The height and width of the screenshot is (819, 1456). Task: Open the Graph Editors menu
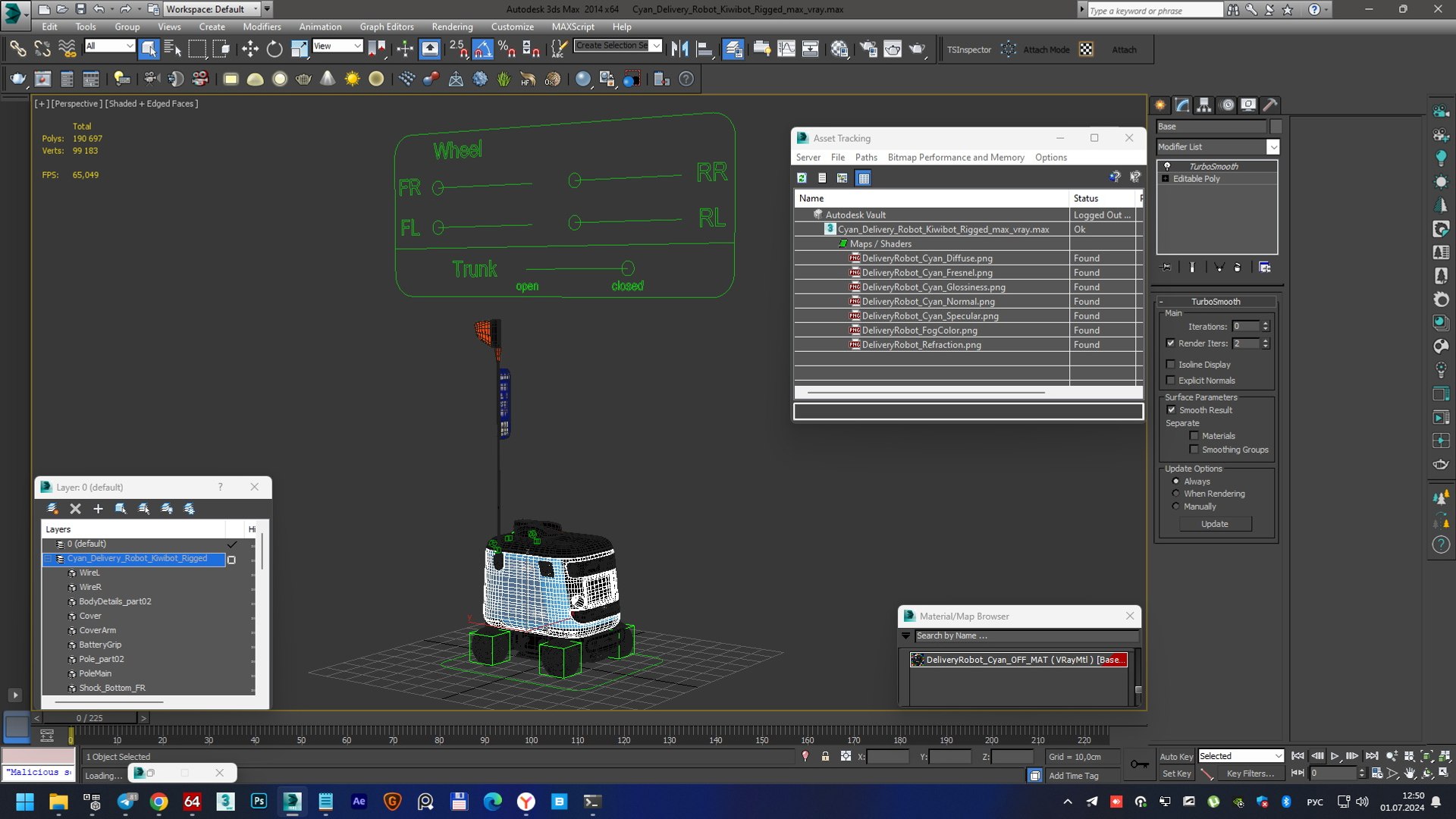[387, 27]
